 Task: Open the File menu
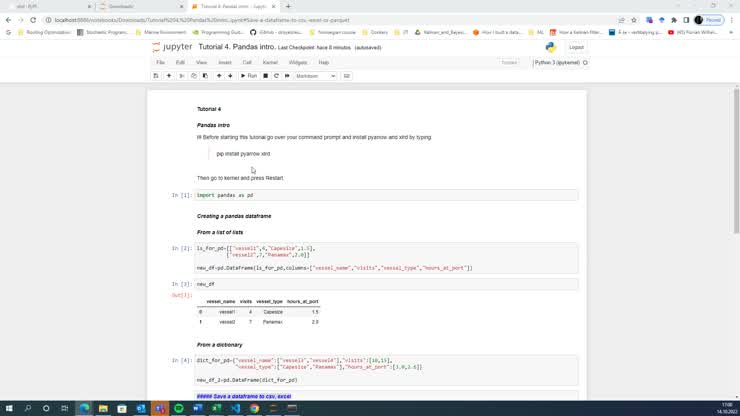(x=160, y=62)
